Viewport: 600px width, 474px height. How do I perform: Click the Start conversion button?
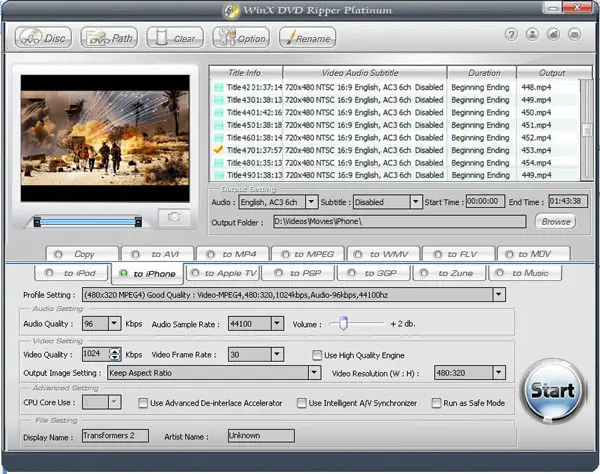click(551, 388)
